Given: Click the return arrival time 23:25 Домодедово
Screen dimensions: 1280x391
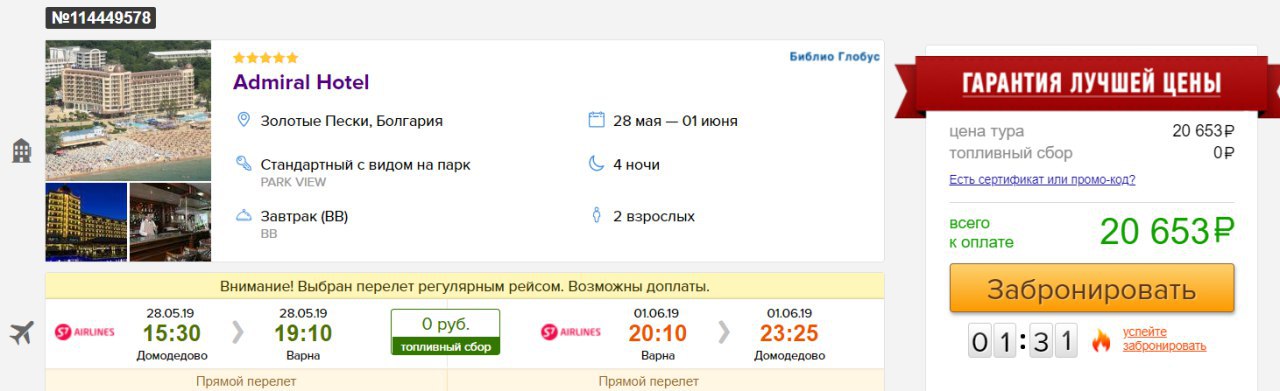Looking at the screenshot, I should pyautogui.click(x=790, y=334).
